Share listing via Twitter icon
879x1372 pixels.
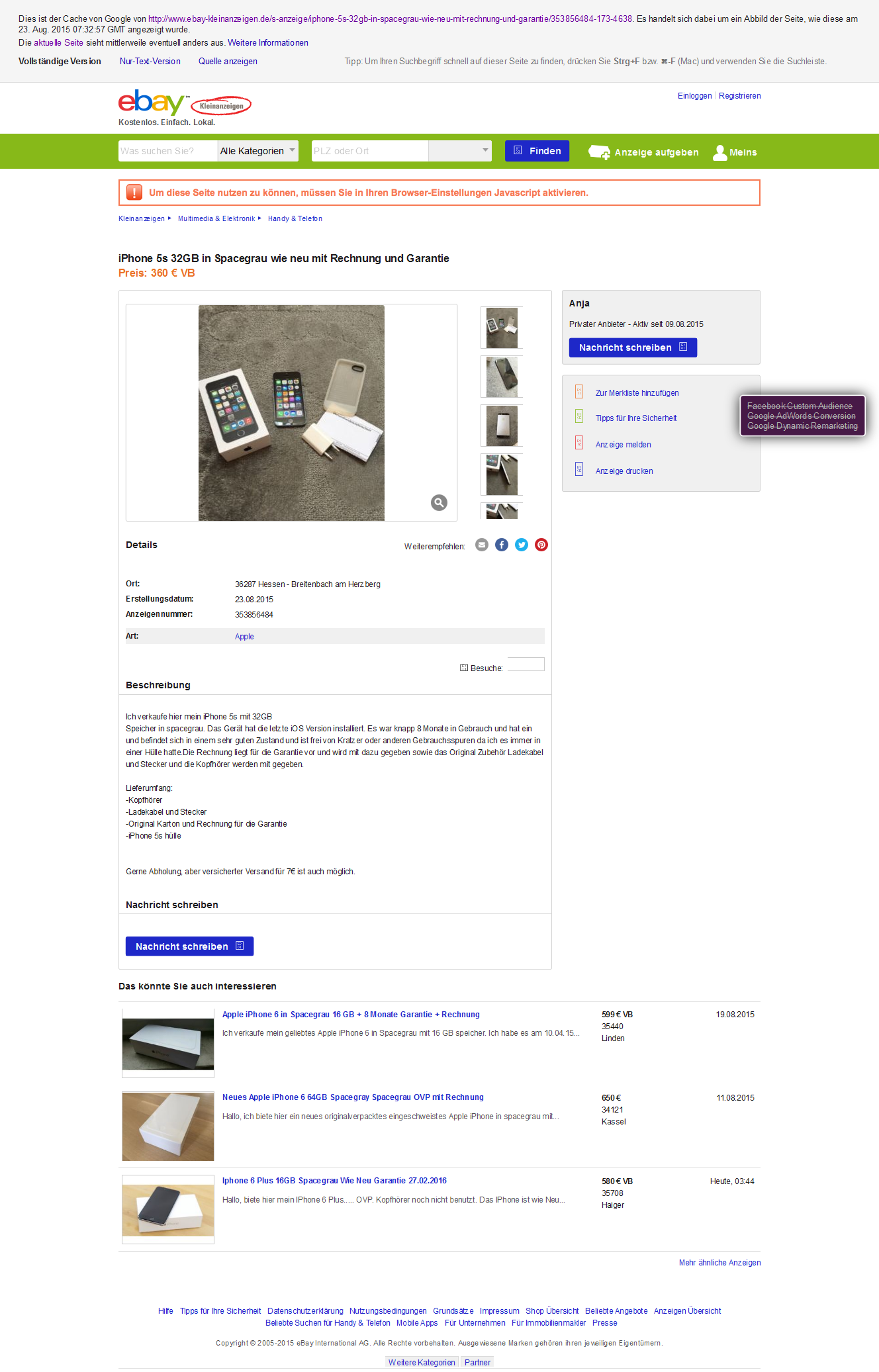[522, 545]
